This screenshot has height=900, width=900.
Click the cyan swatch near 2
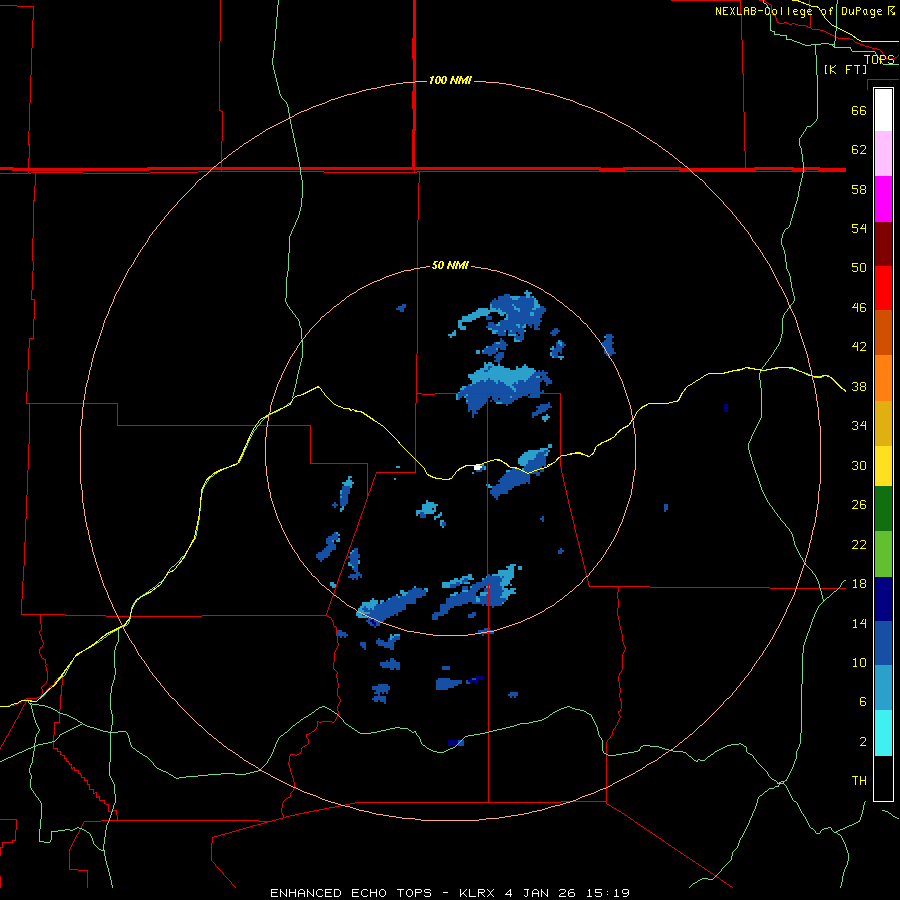883,733
